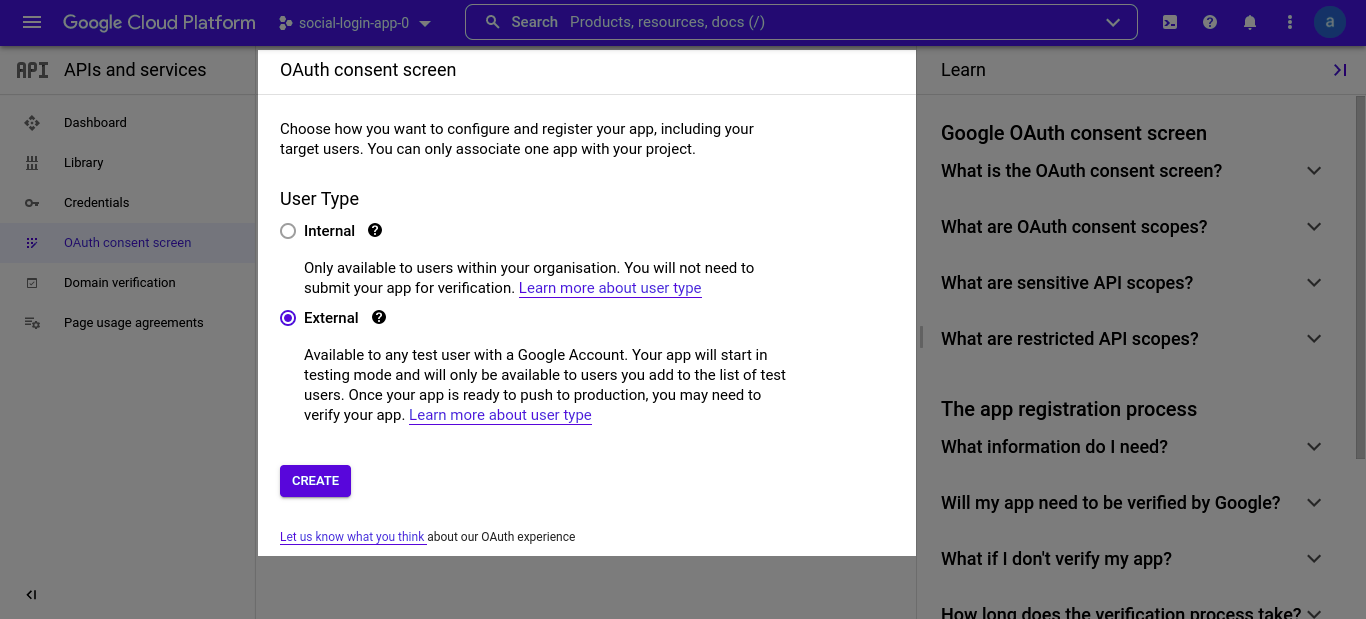Show help tooltip for External
Viewport: 1366px width, 619px height.
click(379, 317)
